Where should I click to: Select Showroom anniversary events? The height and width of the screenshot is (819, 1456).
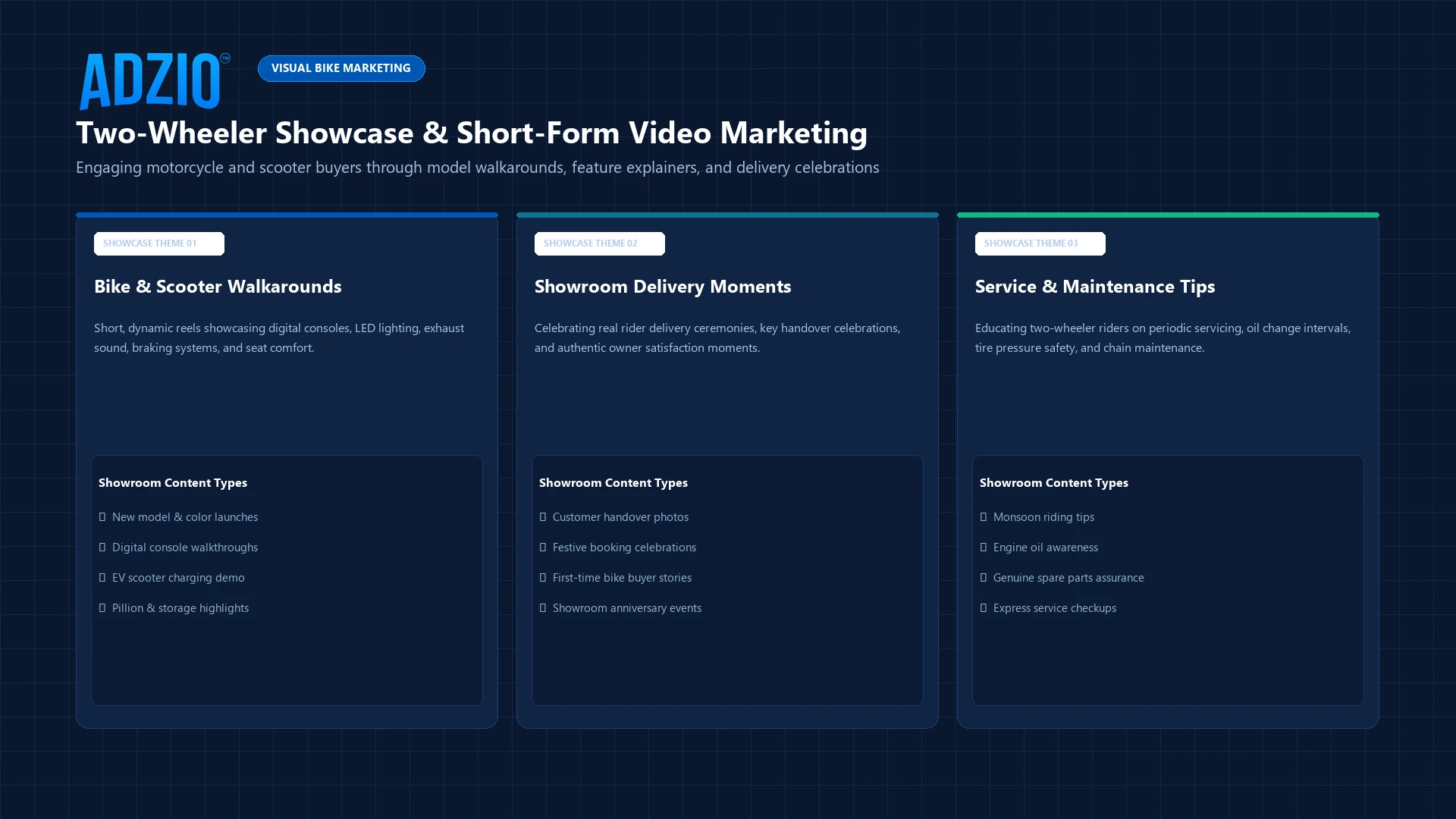tap(627, 608)
